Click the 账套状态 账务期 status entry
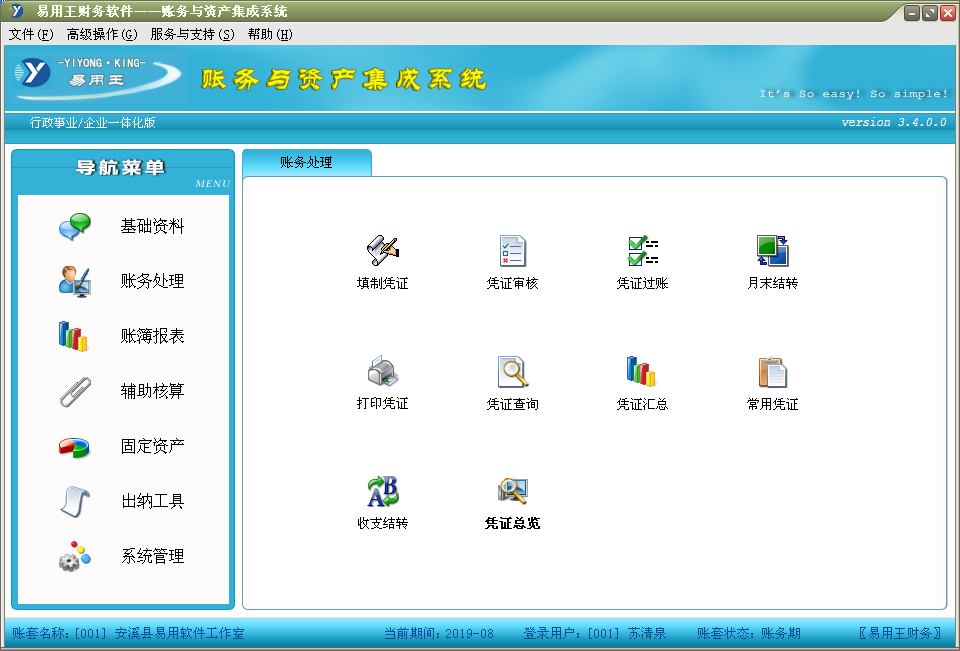Screen dimensions: 960x651 (748, 633)
